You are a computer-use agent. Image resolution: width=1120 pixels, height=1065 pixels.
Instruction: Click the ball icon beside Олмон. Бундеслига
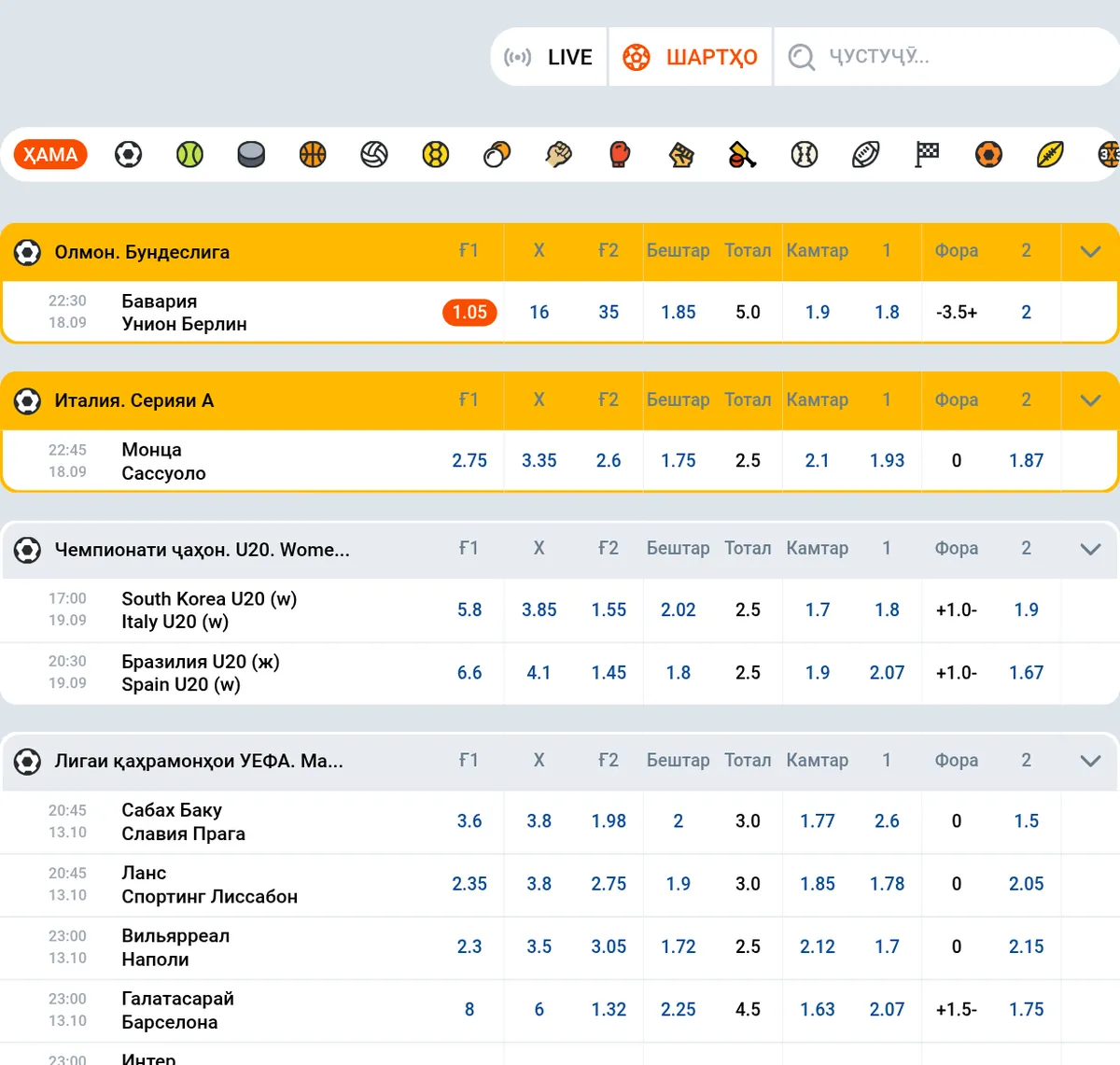28,252
